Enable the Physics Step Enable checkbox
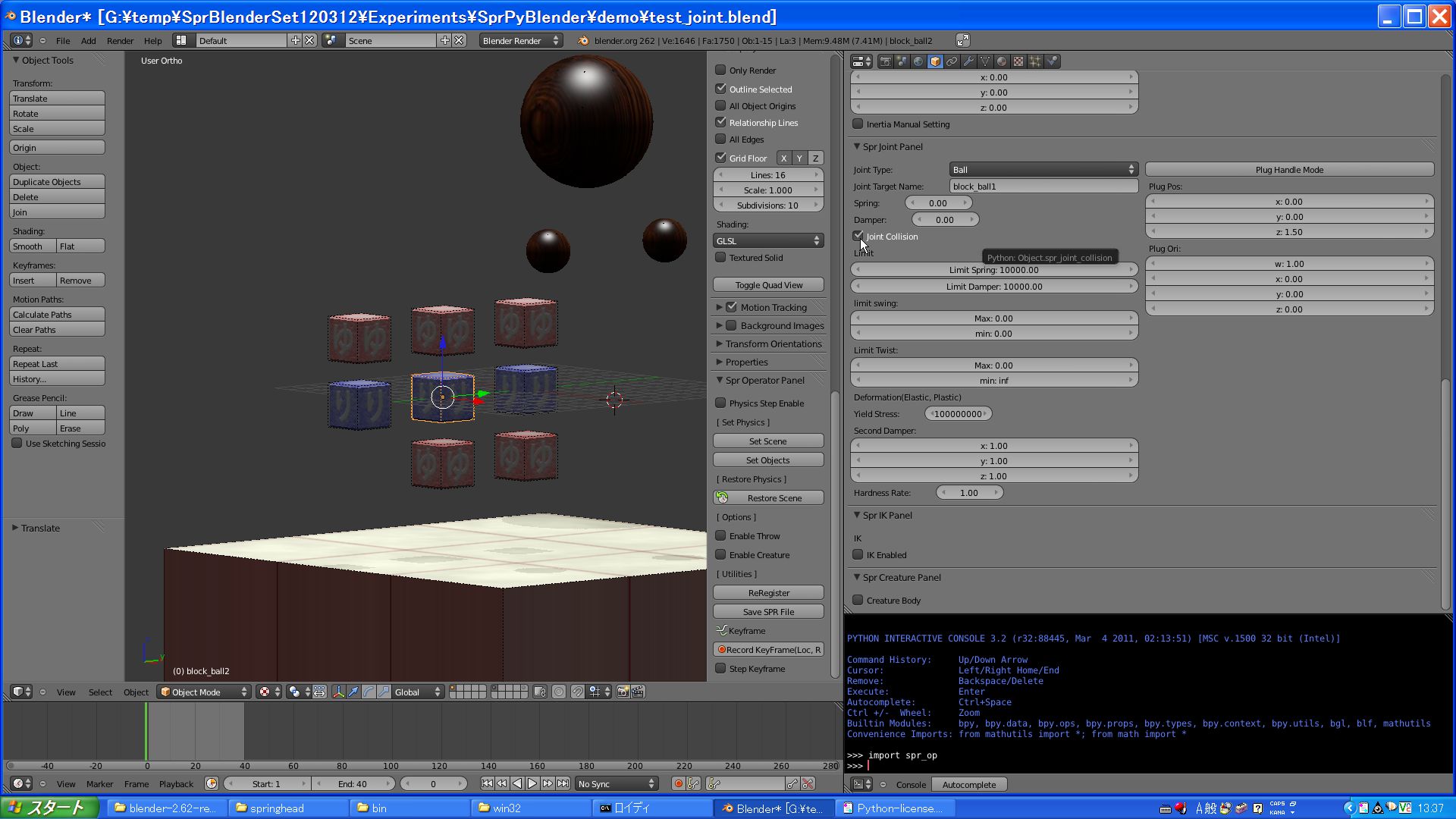This screenshot has width=1456, height=819. [720, 403]
